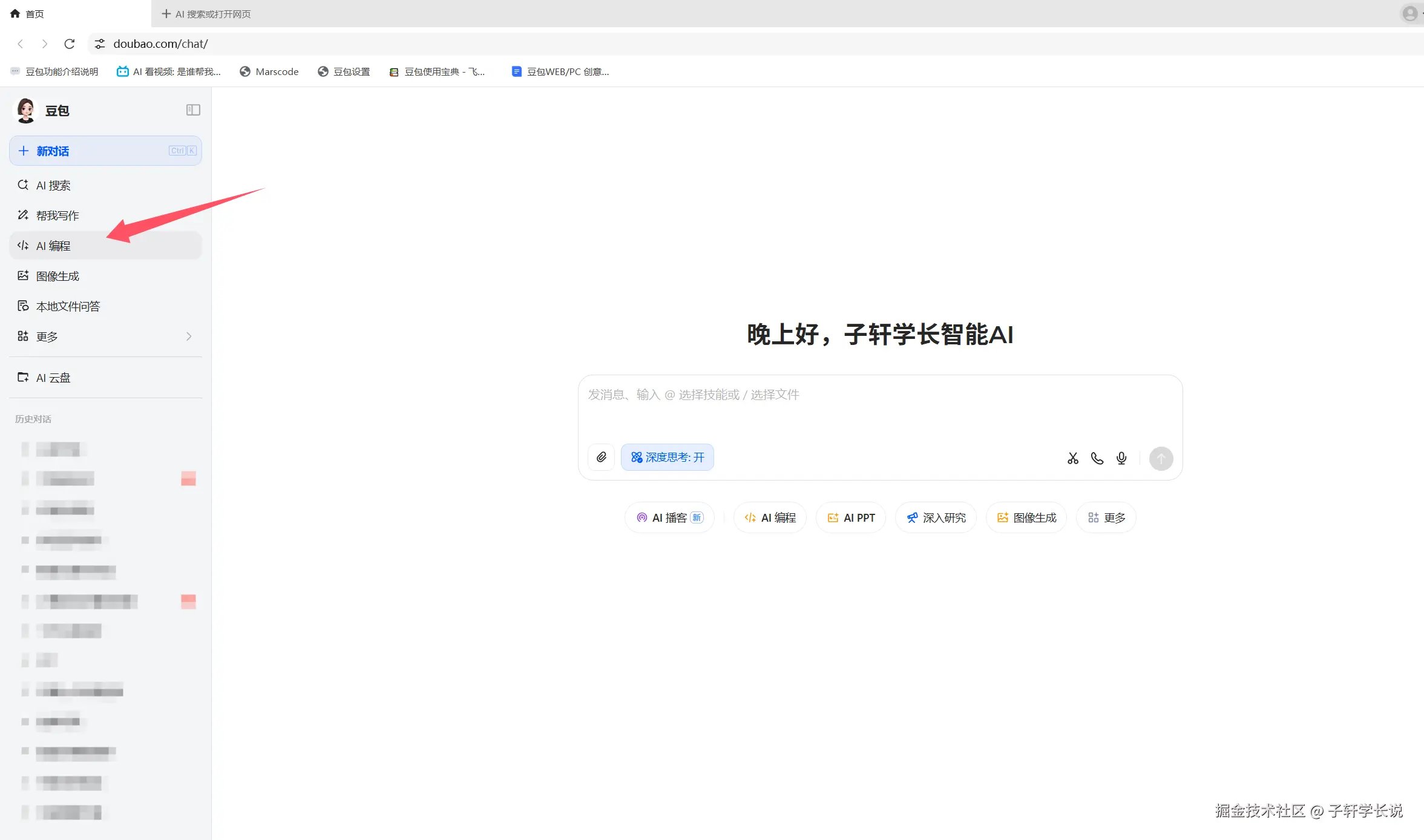Viewport: 1424px width, 840px height.
Task: Click the microphone voice input icon
Action: (1121, 458)
